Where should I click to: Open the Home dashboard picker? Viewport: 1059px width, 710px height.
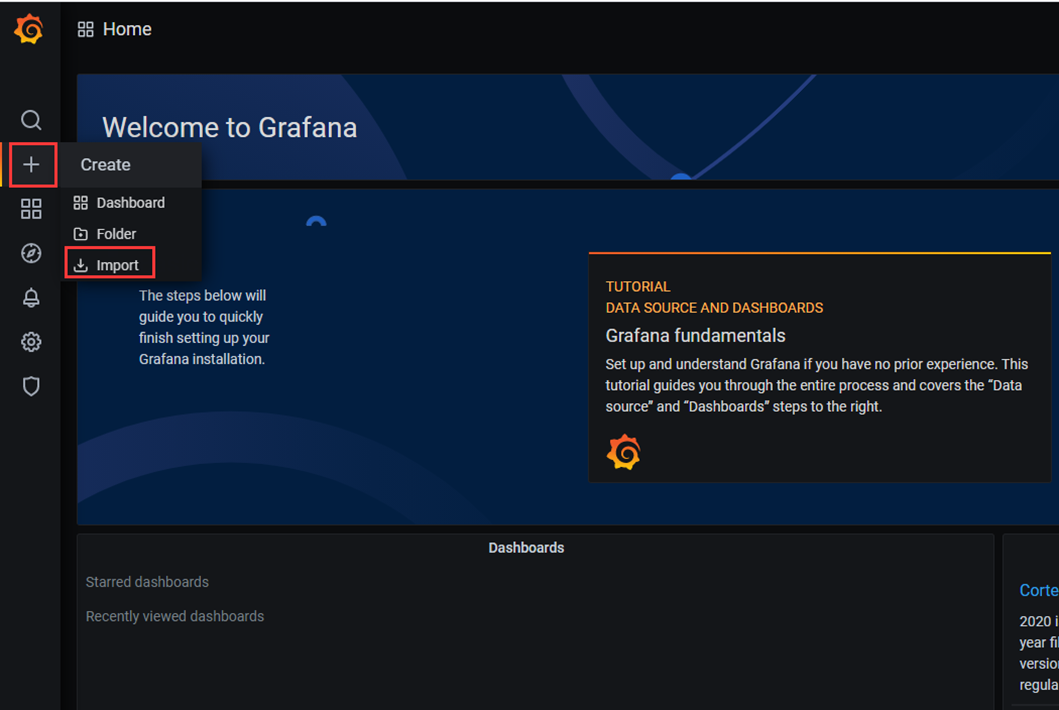click(127, 30)
